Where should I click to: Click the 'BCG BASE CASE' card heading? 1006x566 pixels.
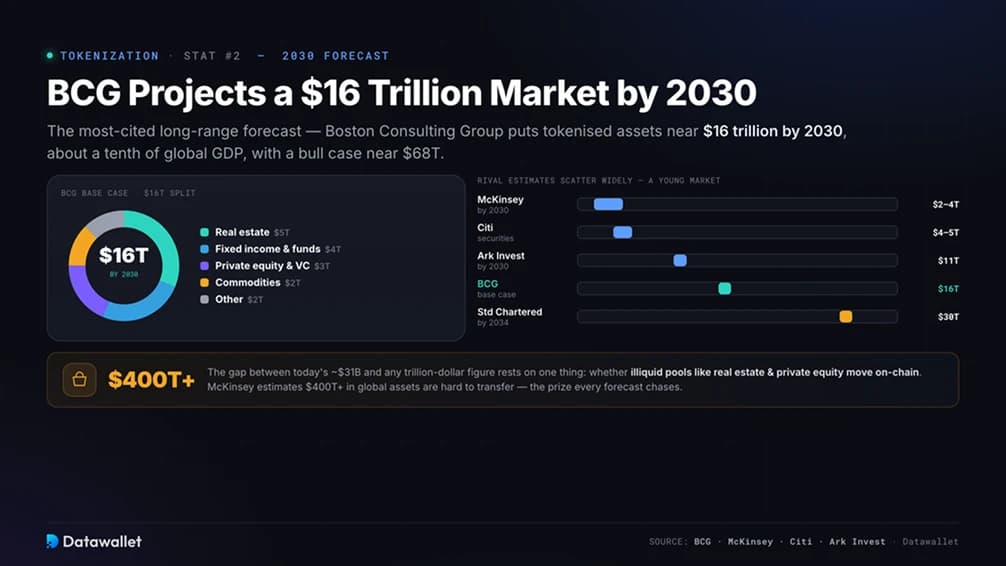point(94,193)
